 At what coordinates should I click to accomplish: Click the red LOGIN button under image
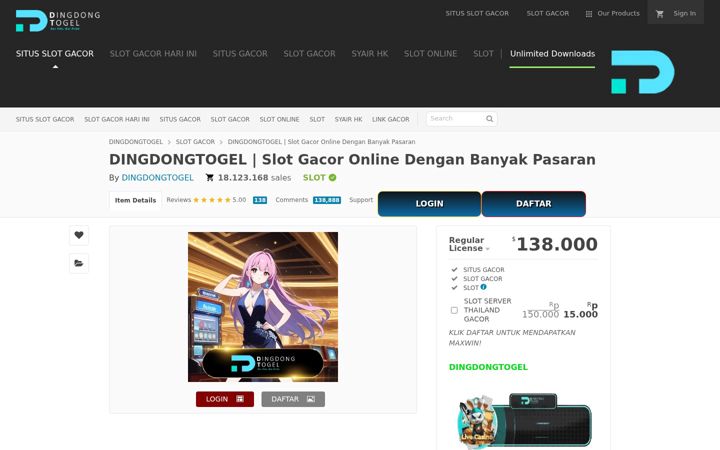point(225,399)
